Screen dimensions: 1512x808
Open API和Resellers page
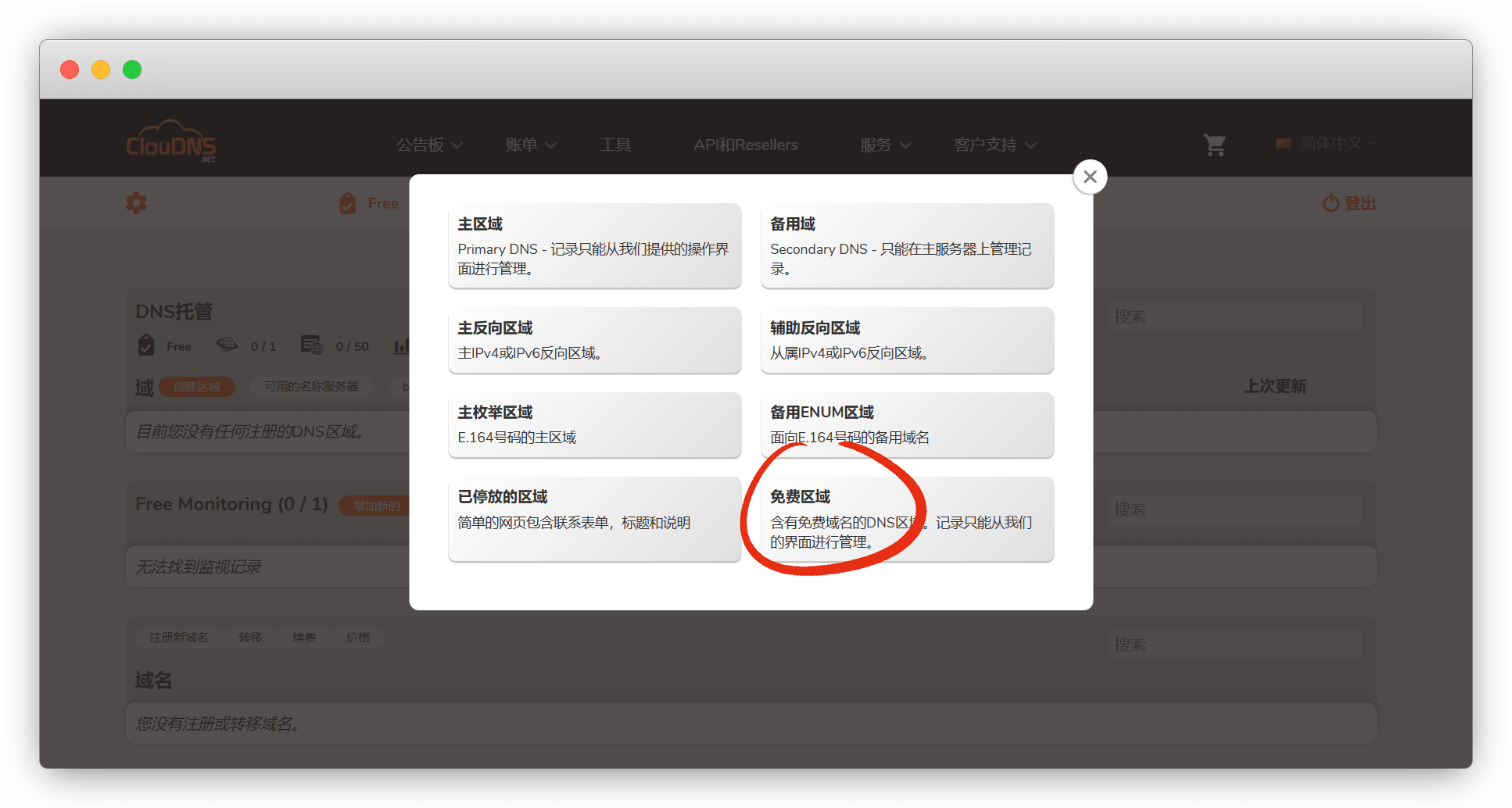[x=745, y=145]
